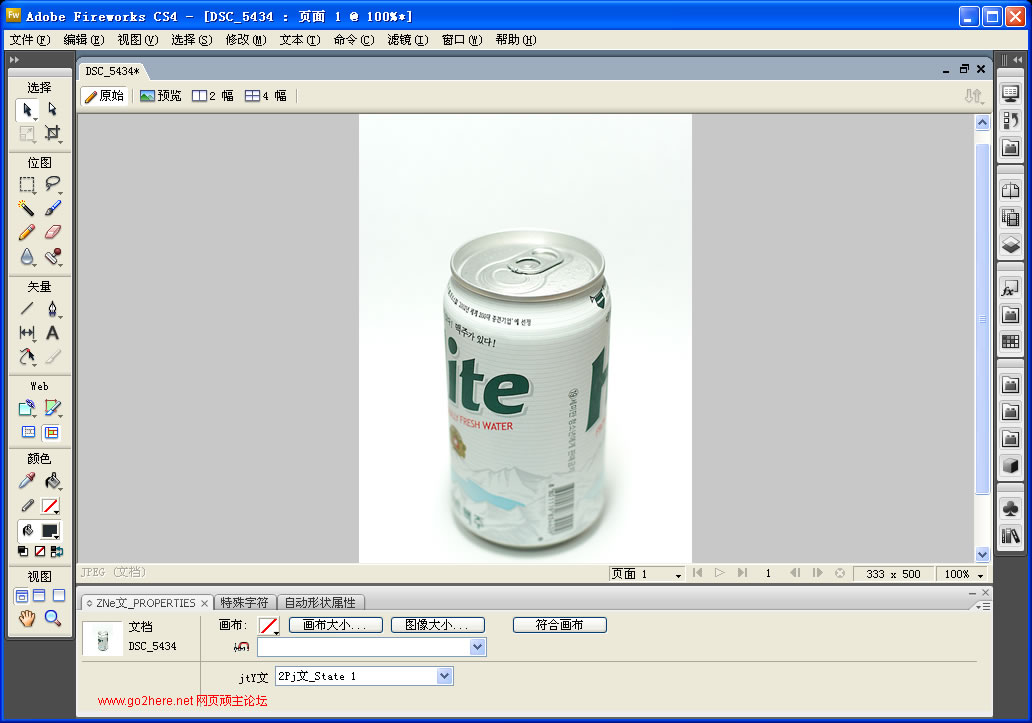Open the books library icon in right dock
This screenshot has height=723, width=1032.
(x=1010, y=536)
